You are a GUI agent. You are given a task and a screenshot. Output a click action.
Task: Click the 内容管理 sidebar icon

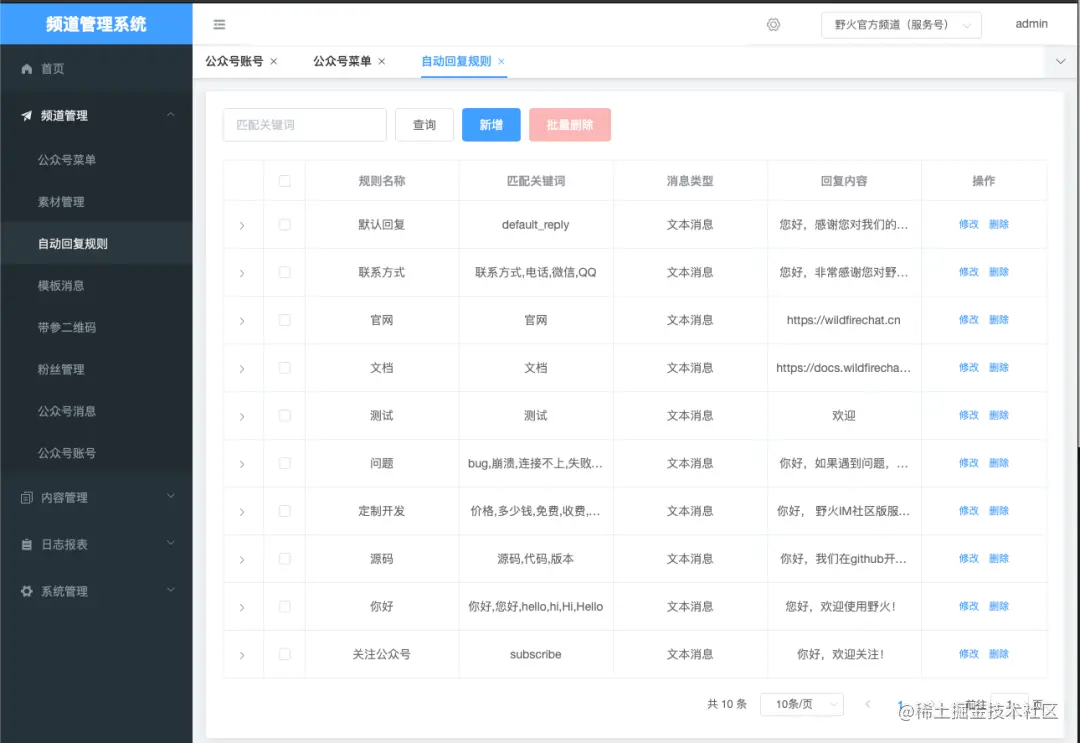coord(27,496)
